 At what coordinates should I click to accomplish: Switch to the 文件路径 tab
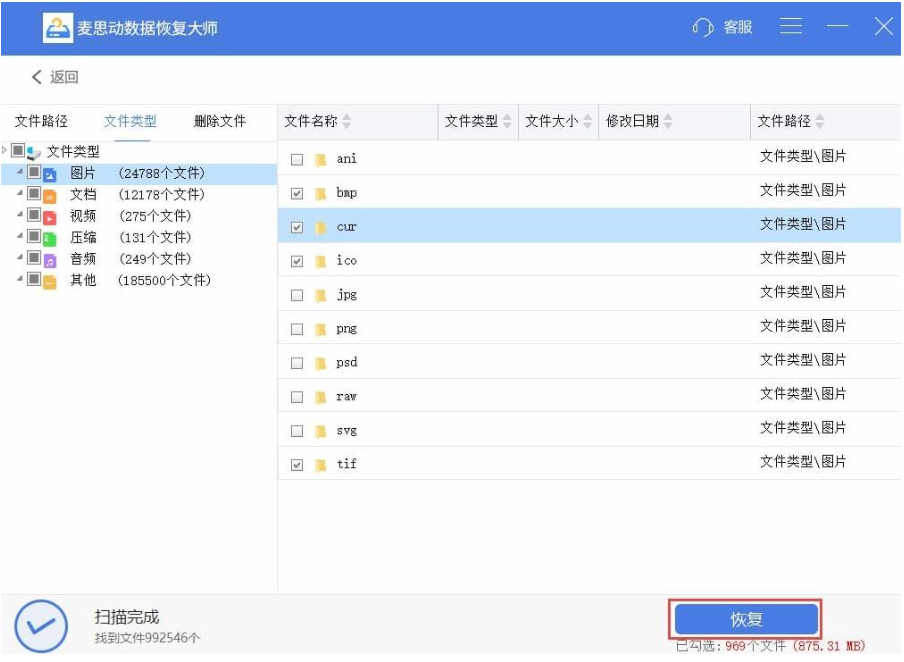coord(42,121)
